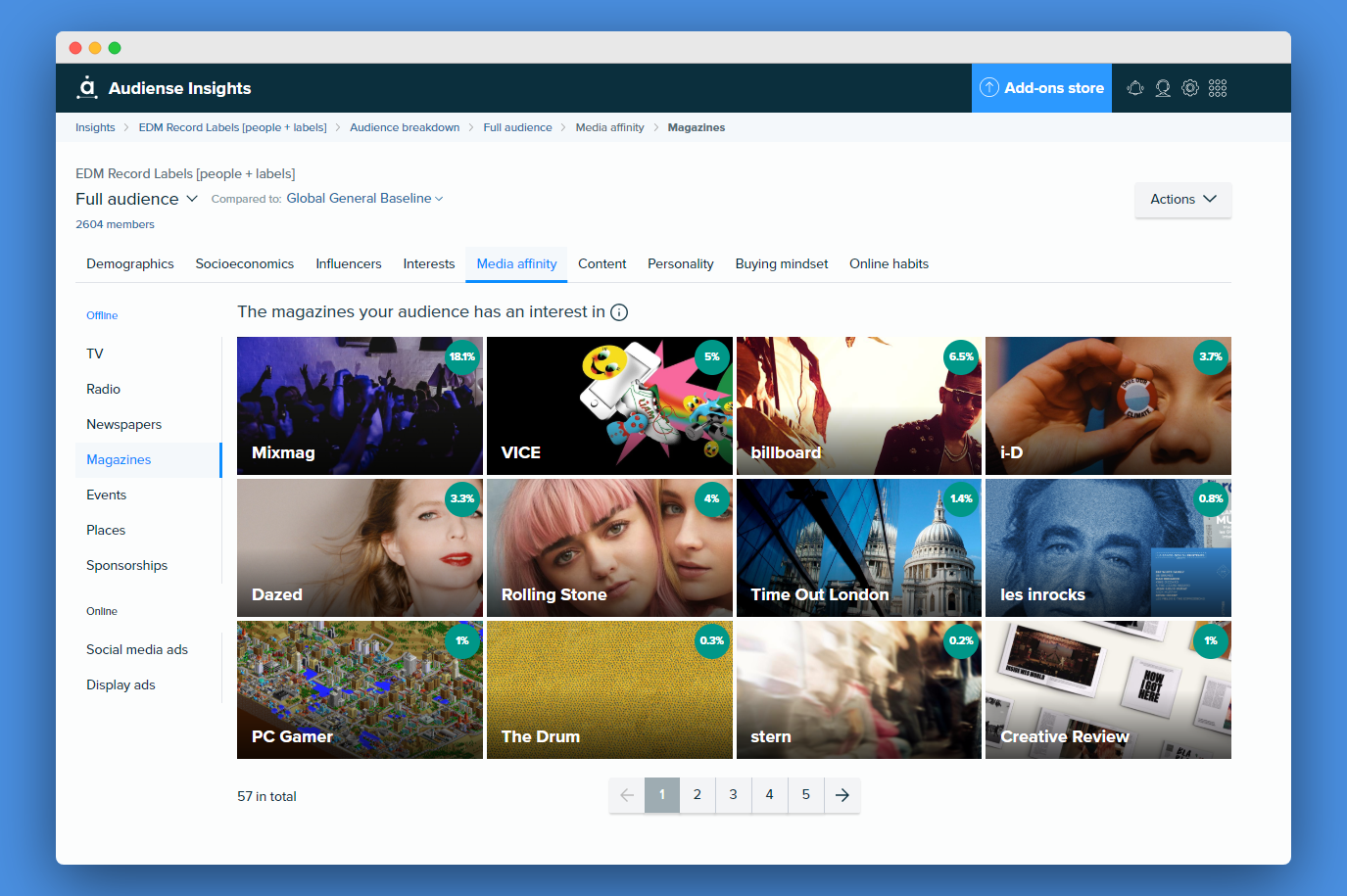Viewport: 1347px width, 896px height.
Task: Click the info icon beside magazines heading
Action: tap(619, 312)
